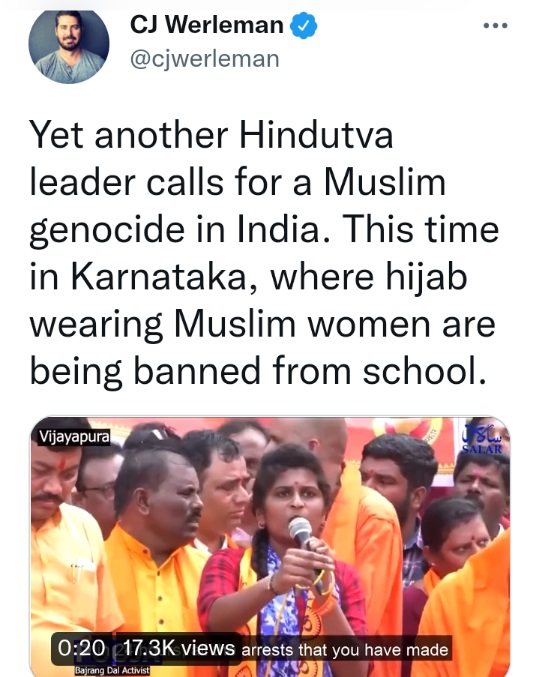Click the word Karnataka in the tweet
The image size is (536, 677).
click(x=161, y=276)
